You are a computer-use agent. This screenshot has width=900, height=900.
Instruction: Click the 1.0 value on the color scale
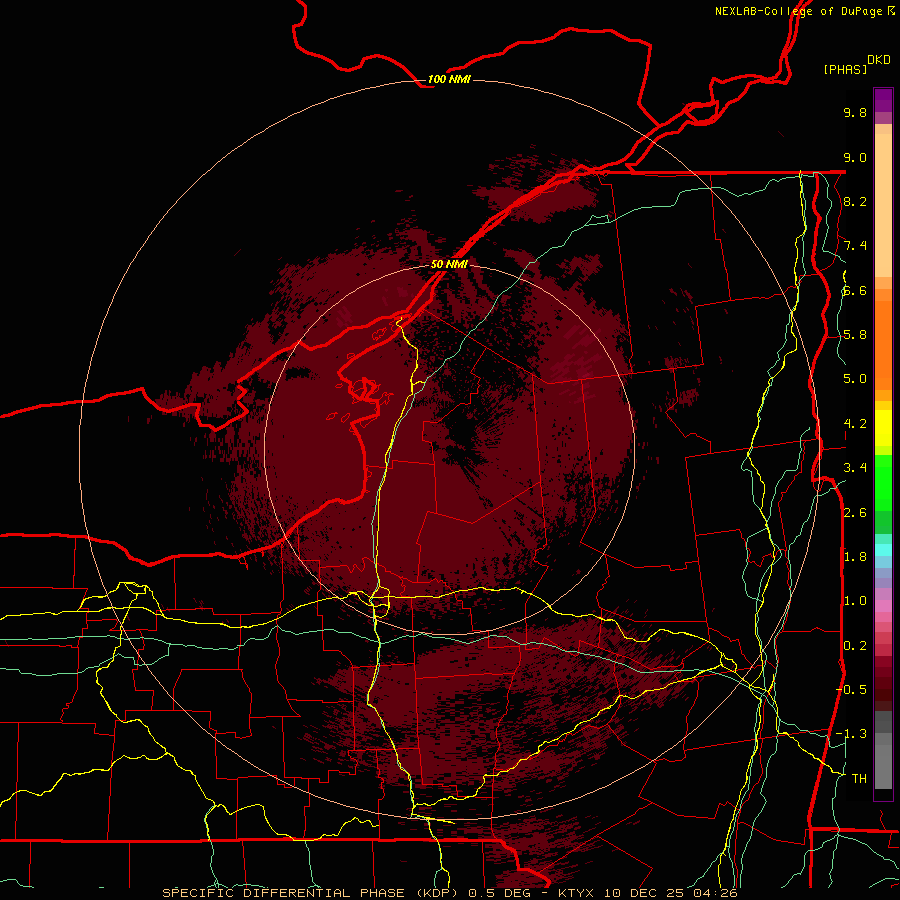855,601
